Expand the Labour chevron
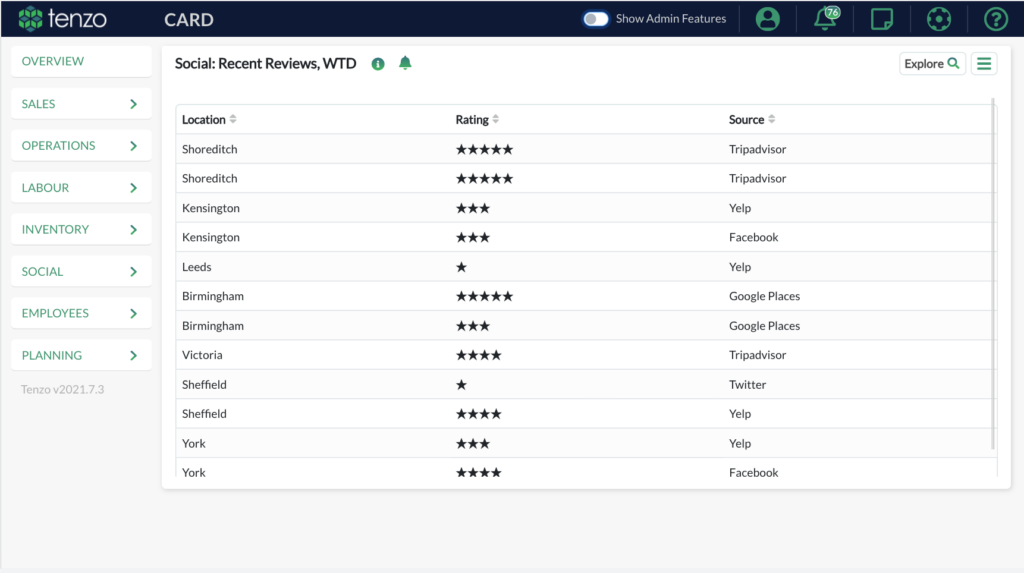The height and width of the screenshot is (573, 1024). pos(133,188)
